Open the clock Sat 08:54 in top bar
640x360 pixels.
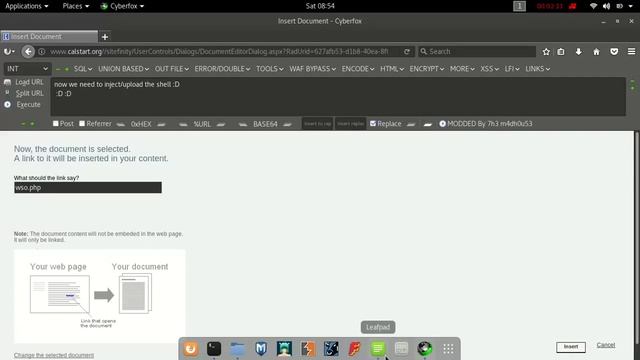(320, 6)
